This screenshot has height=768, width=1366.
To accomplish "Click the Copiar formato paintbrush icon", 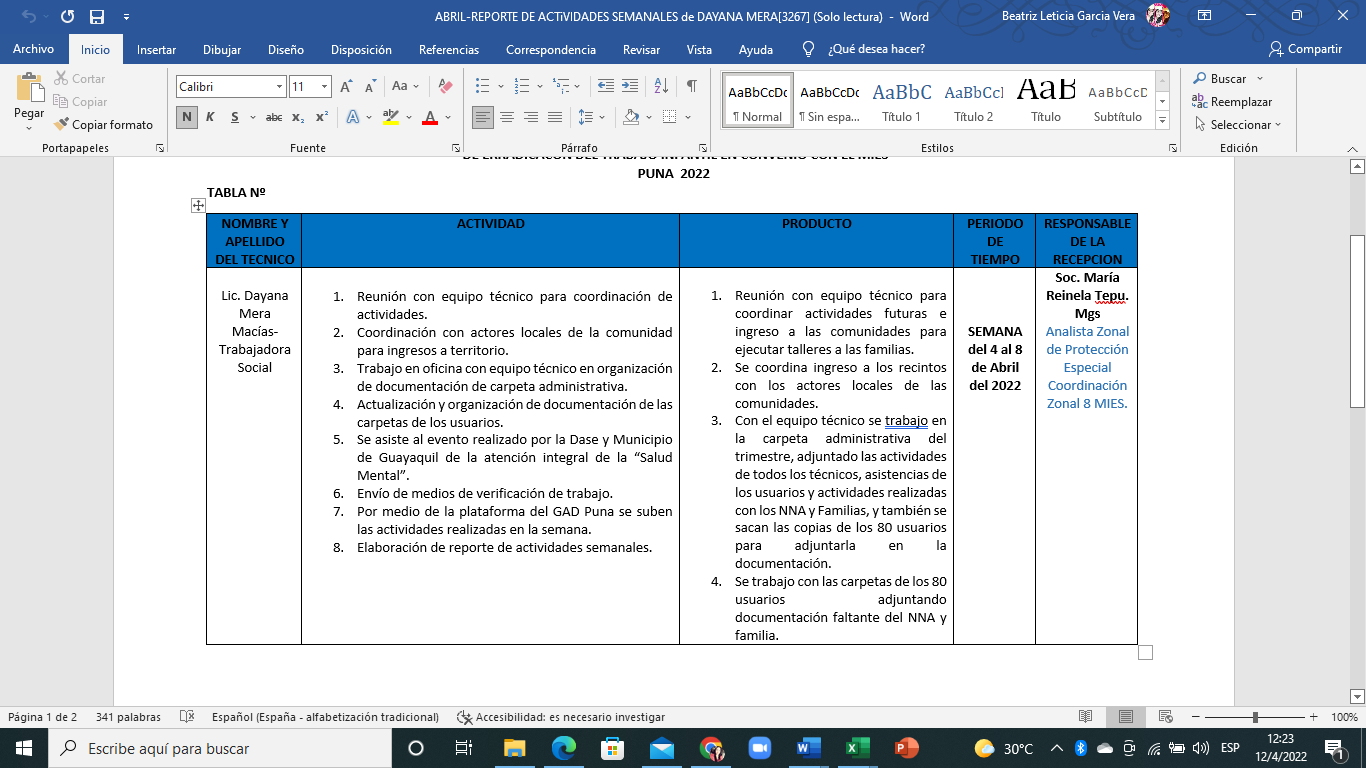I will [62, 125].
